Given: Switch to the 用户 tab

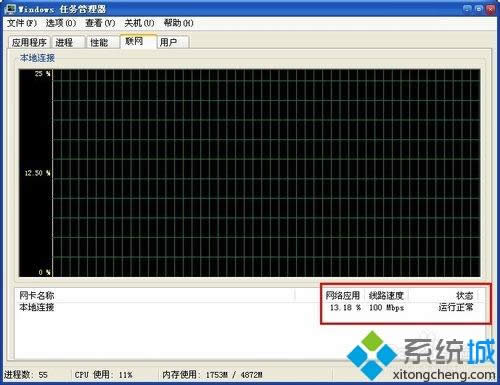Looking at the screenshot, I should 173,43.
